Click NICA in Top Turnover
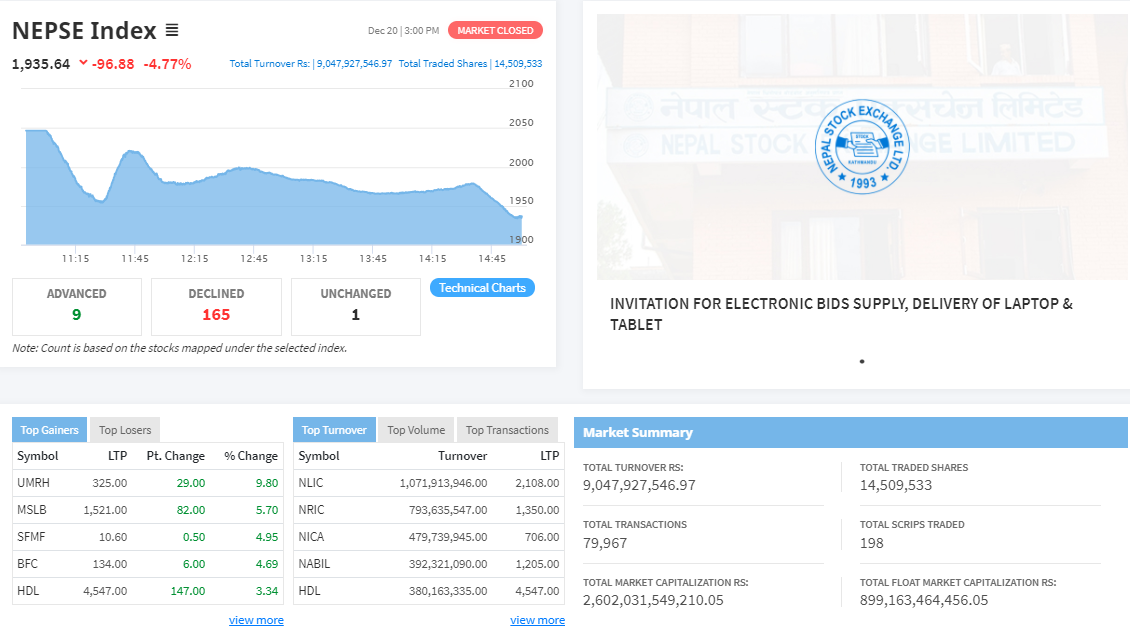 (311, 537)
